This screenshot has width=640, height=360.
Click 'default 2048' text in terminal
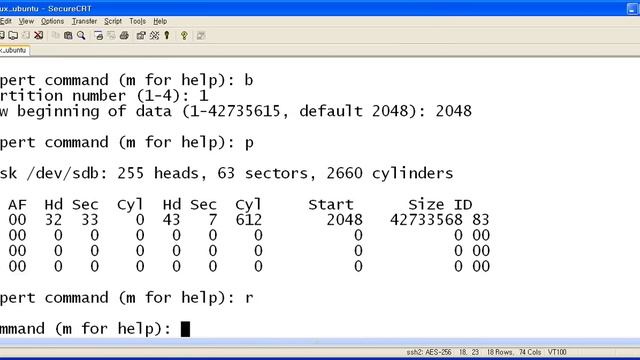coord(353,111)
